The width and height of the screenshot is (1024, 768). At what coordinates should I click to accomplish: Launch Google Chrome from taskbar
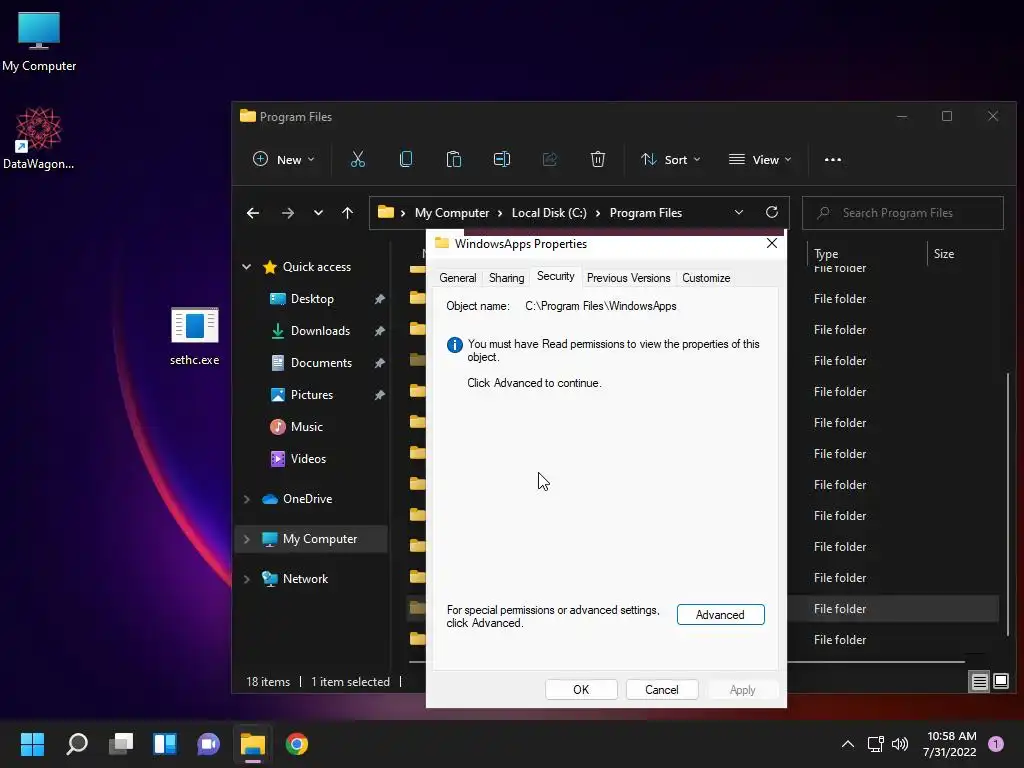[296, 744]
